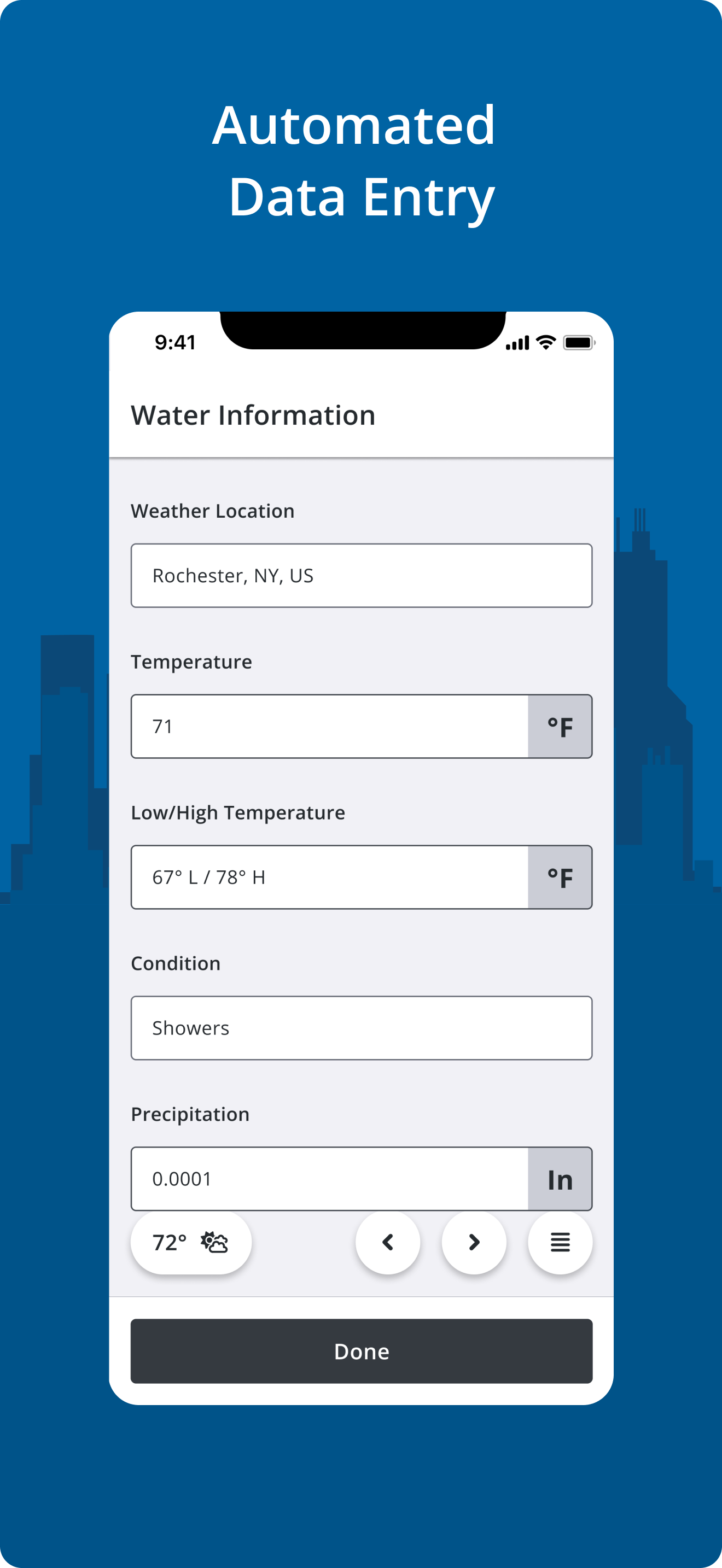This screenshot has width=722, height=1568.
Task: Tap the battery icon in status bar
Action: pyautogui.click(x=579, y=343)
